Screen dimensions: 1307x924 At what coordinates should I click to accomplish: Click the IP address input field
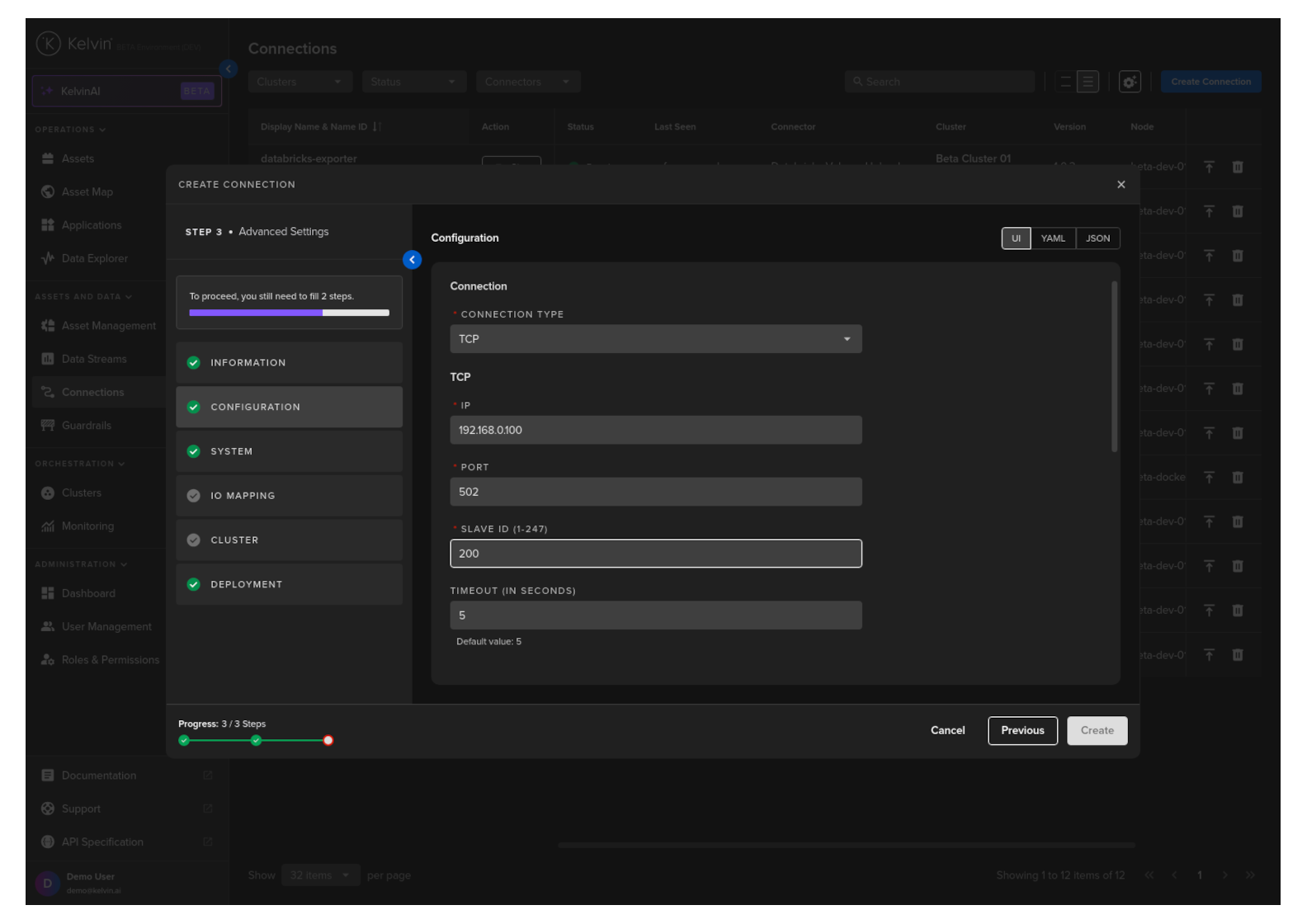click(655, 430)
